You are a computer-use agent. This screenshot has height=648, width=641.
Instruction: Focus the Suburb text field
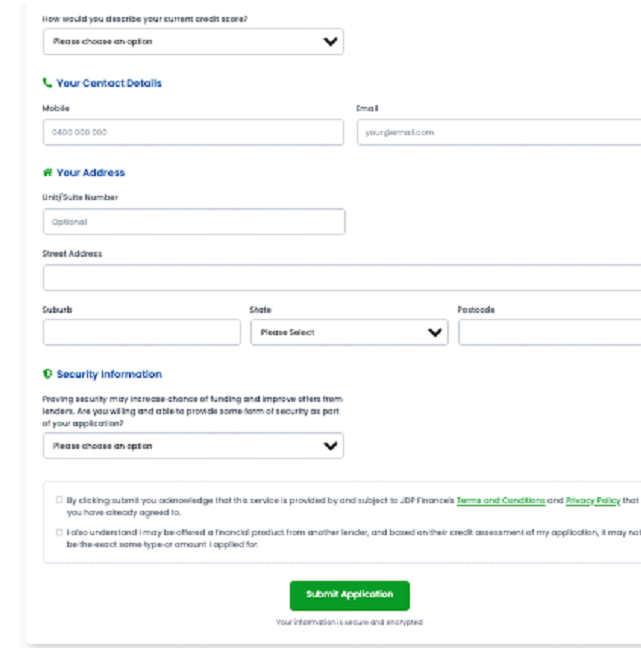point(141,332)
